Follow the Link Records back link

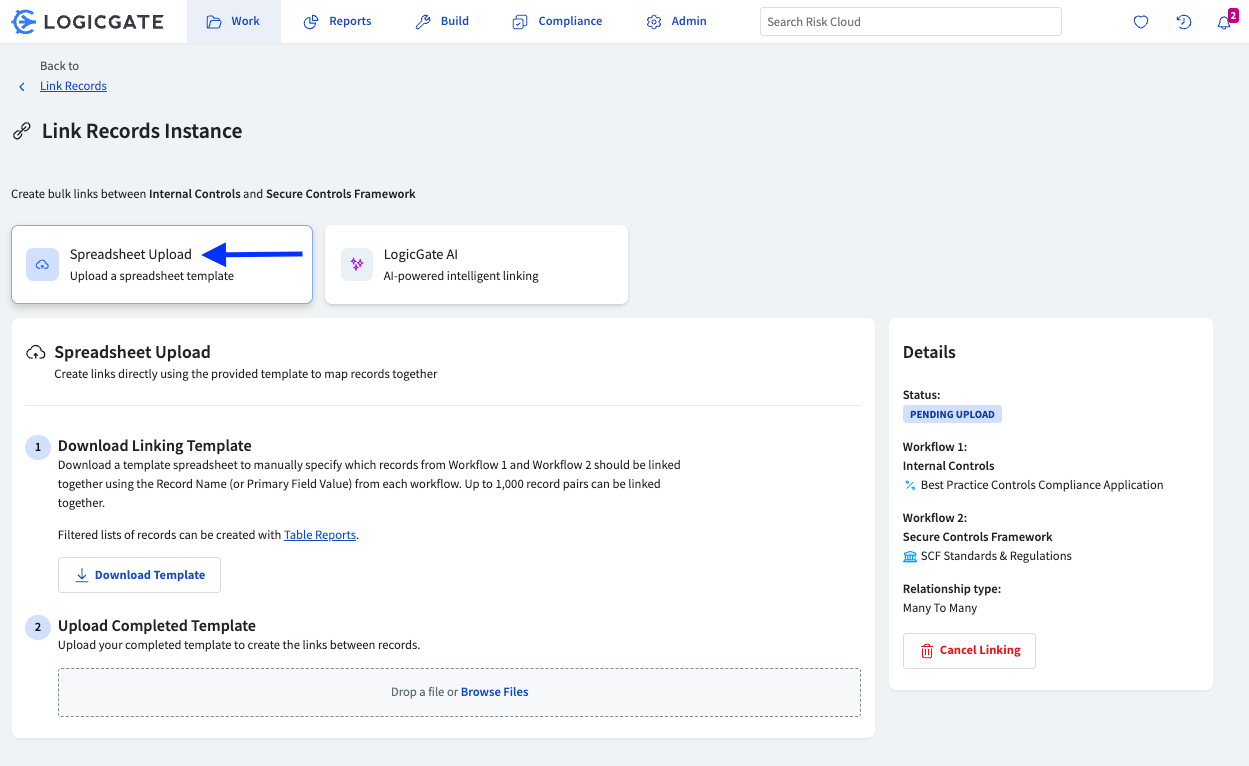[73, 86]
